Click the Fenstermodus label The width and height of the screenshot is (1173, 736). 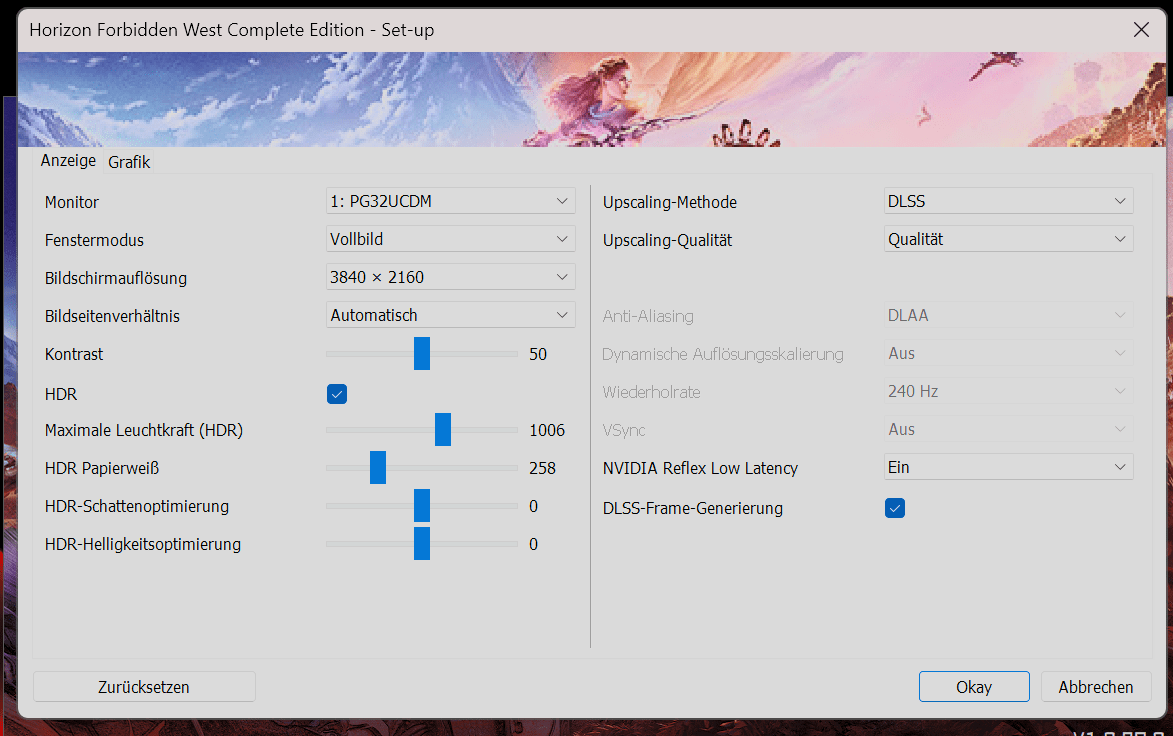pyautogui.click(x=94, y=240)
